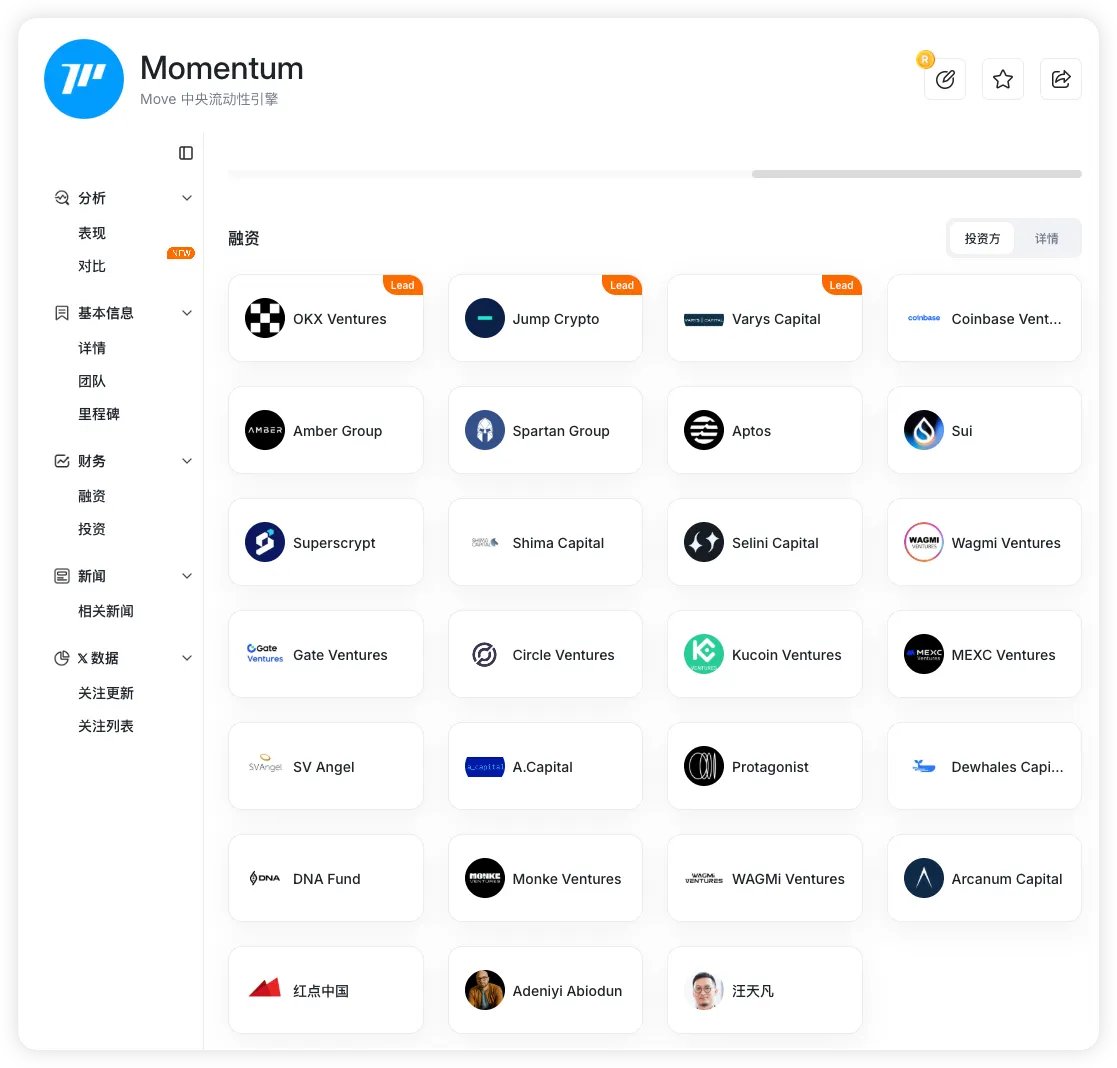
Task: Collapse the 基本信息 section chevron
Action: 187,313
